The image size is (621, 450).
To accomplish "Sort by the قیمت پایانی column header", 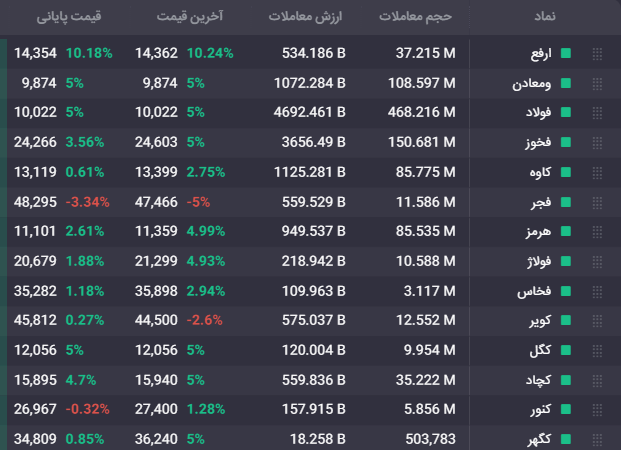I will (69, 16).
